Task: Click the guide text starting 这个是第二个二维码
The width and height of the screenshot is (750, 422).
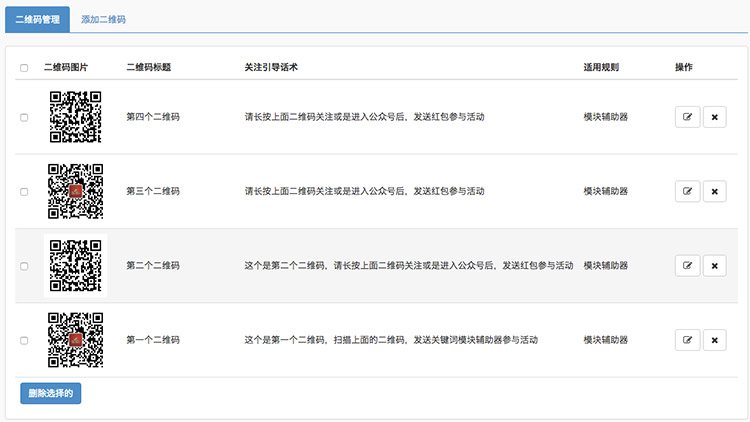Action: tap(409, 266)
